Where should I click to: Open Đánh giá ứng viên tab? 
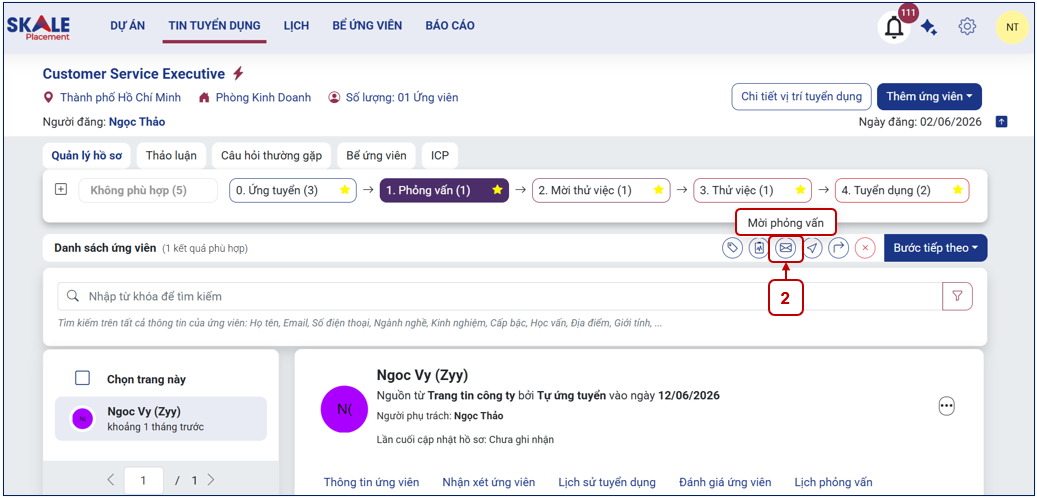[725, 482]
